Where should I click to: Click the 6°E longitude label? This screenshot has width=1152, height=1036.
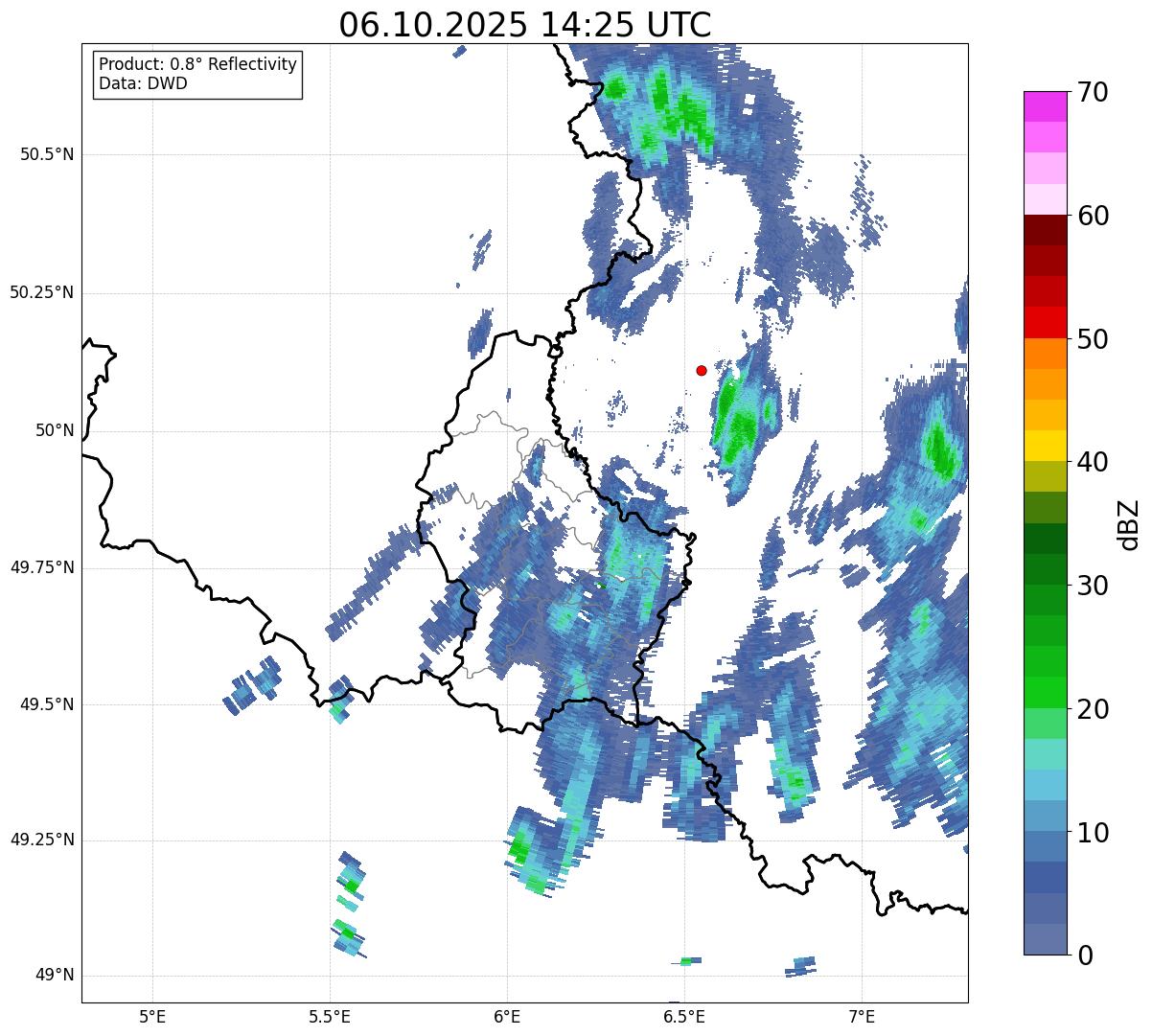click(x=507, y=1016)
